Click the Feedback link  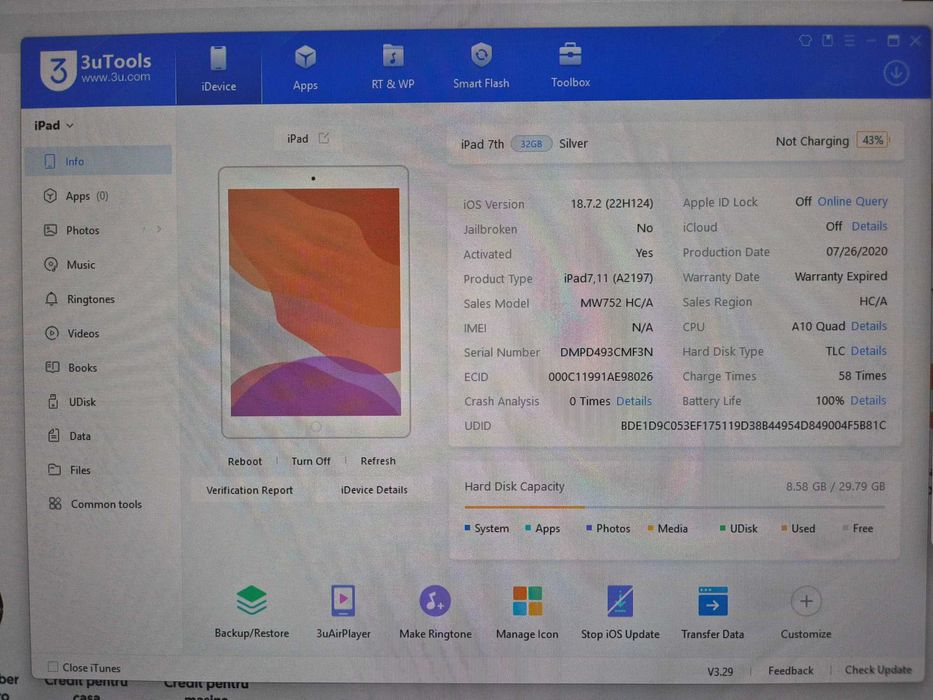(790, 671)
